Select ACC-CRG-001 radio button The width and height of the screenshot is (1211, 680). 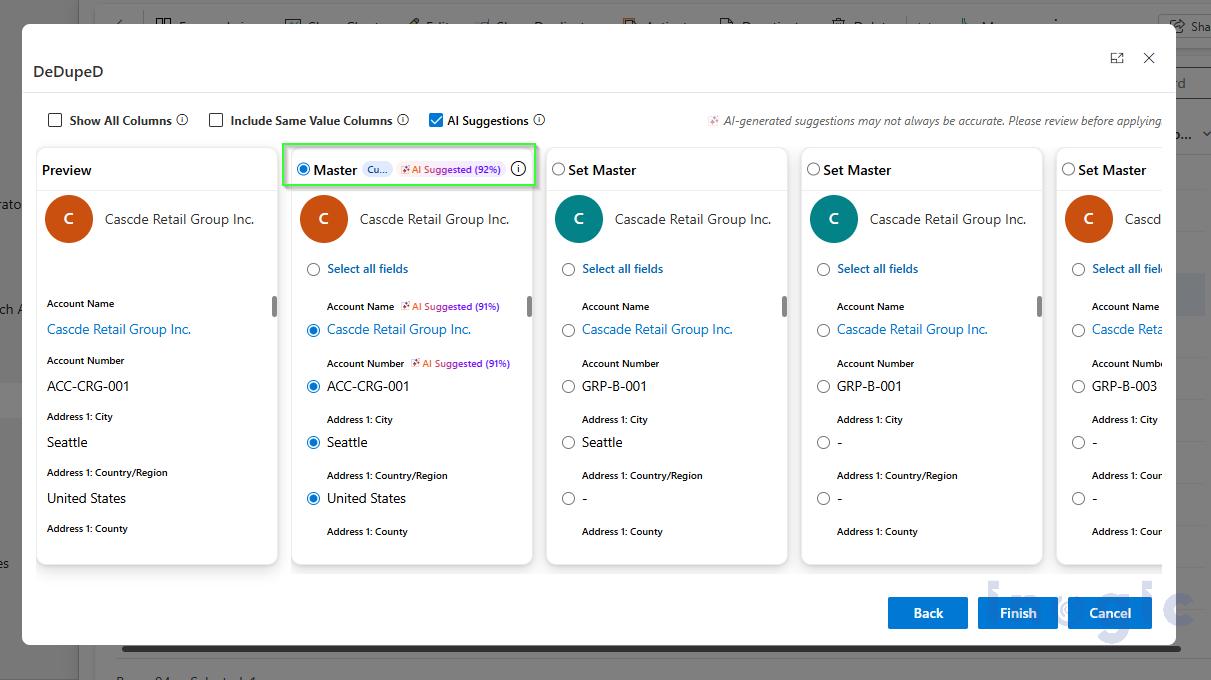tap(314, 386)
